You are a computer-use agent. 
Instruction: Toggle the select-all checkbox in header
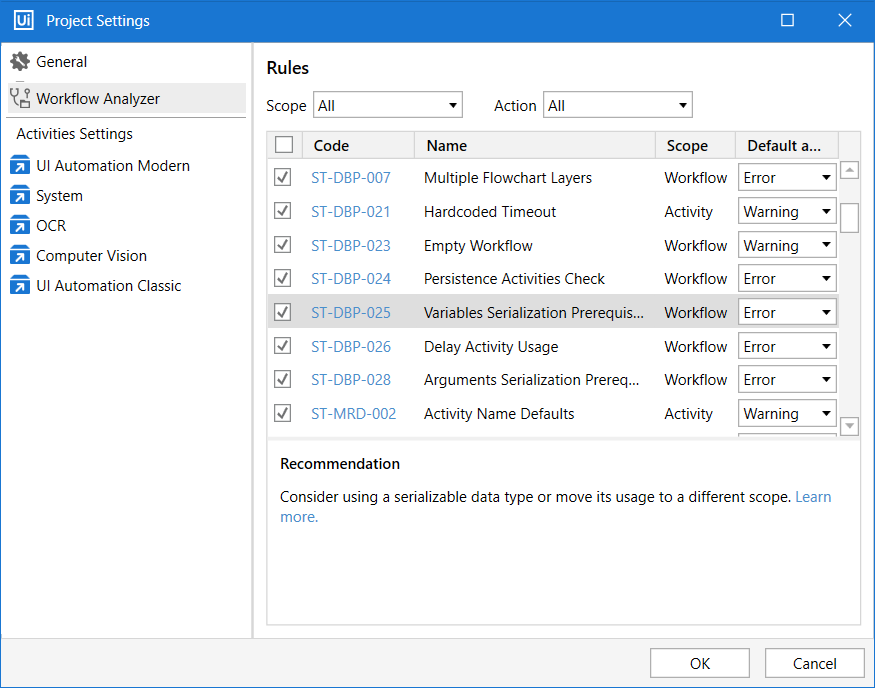[x=284, y=145]
